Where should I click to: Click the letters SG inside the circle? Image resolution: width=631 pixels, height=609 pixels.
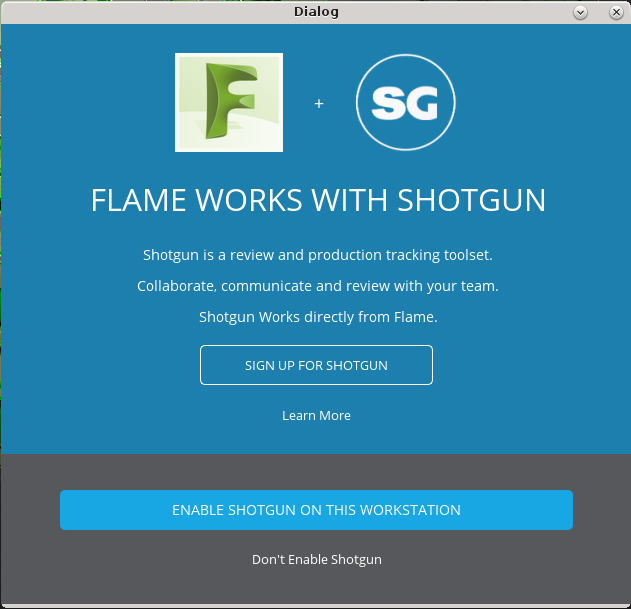(x=404, y=103)
